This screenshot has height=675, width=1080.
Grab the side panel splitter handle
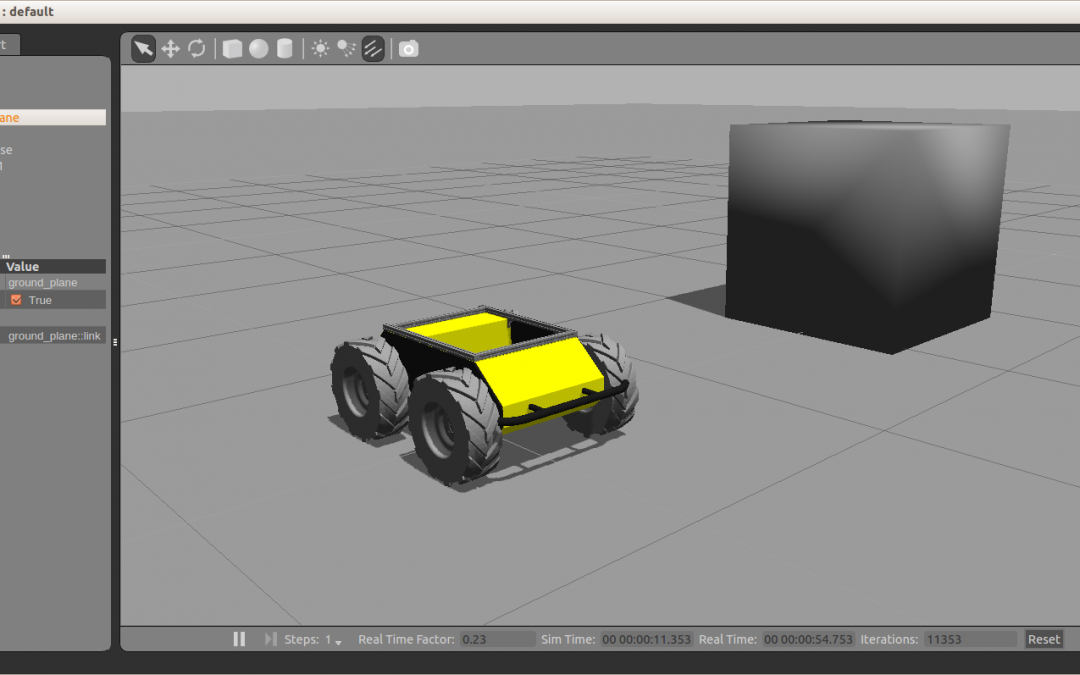tap(115, 342)
